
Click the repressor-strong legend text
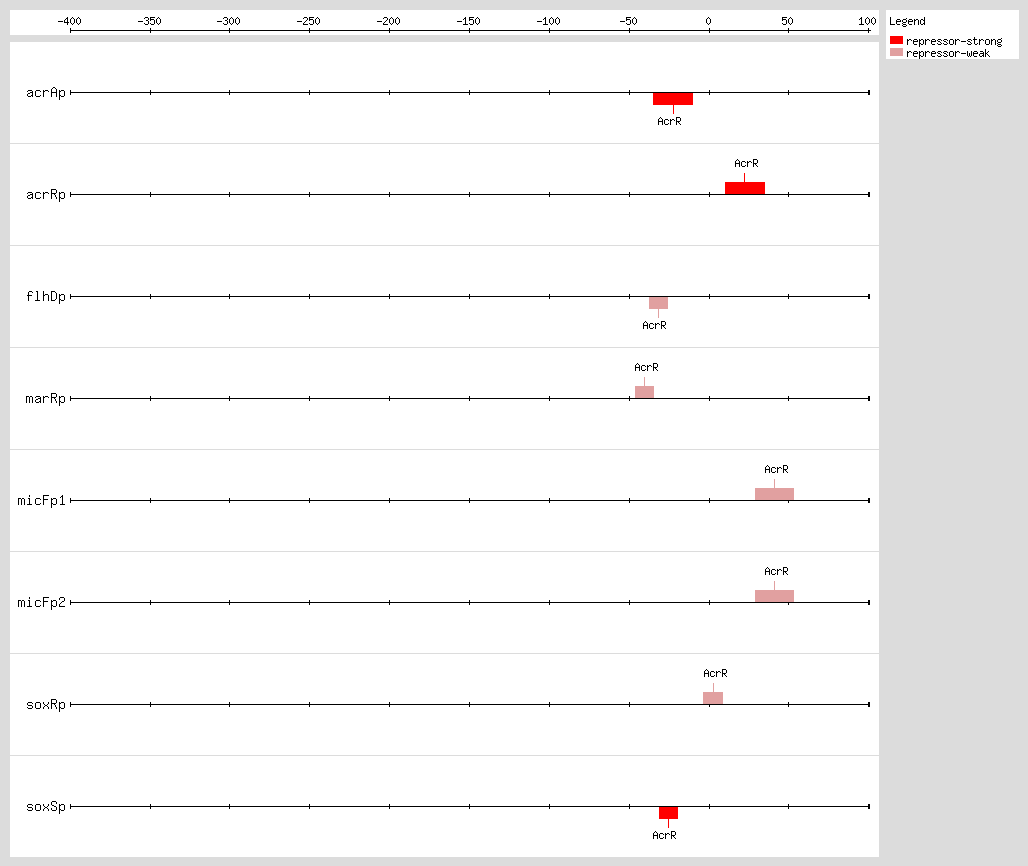(954, 41)
